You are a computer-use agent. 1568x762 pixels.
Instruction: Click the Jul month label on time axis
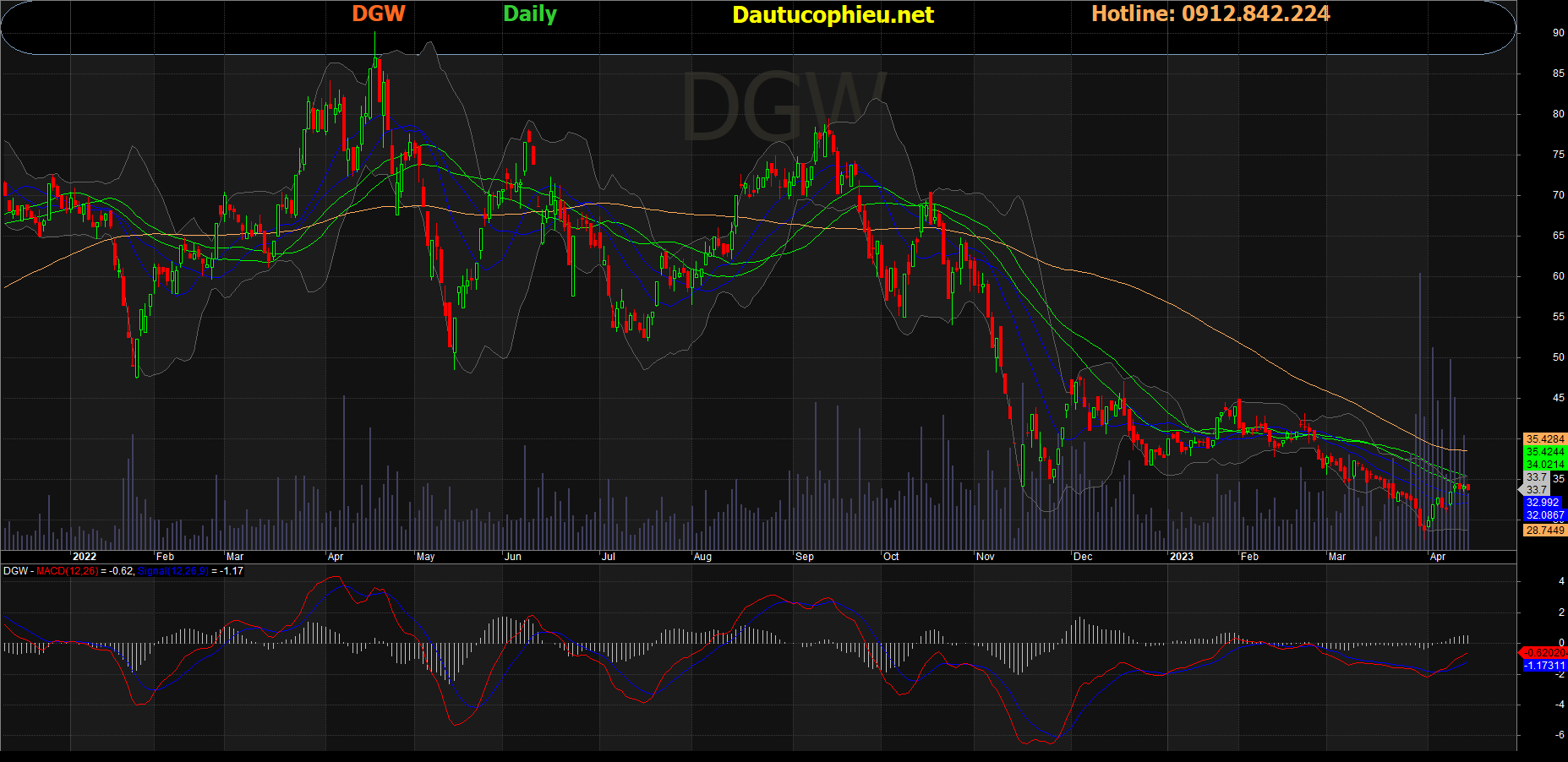click(608, 557)
